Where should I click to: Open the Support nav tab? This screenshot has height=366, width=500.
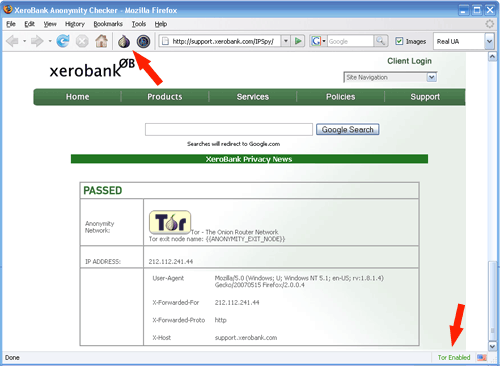[425, 97]
